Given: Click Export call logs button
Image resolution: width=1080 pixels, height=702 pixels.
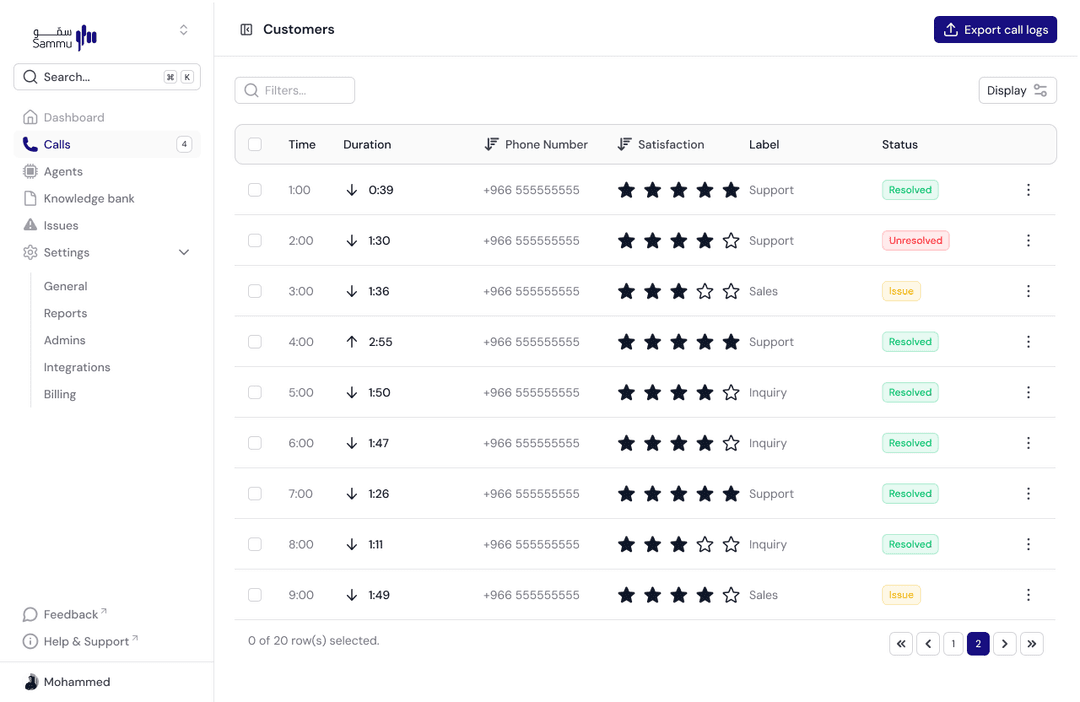Looking at the screenshot, I should tap(995, 30).
